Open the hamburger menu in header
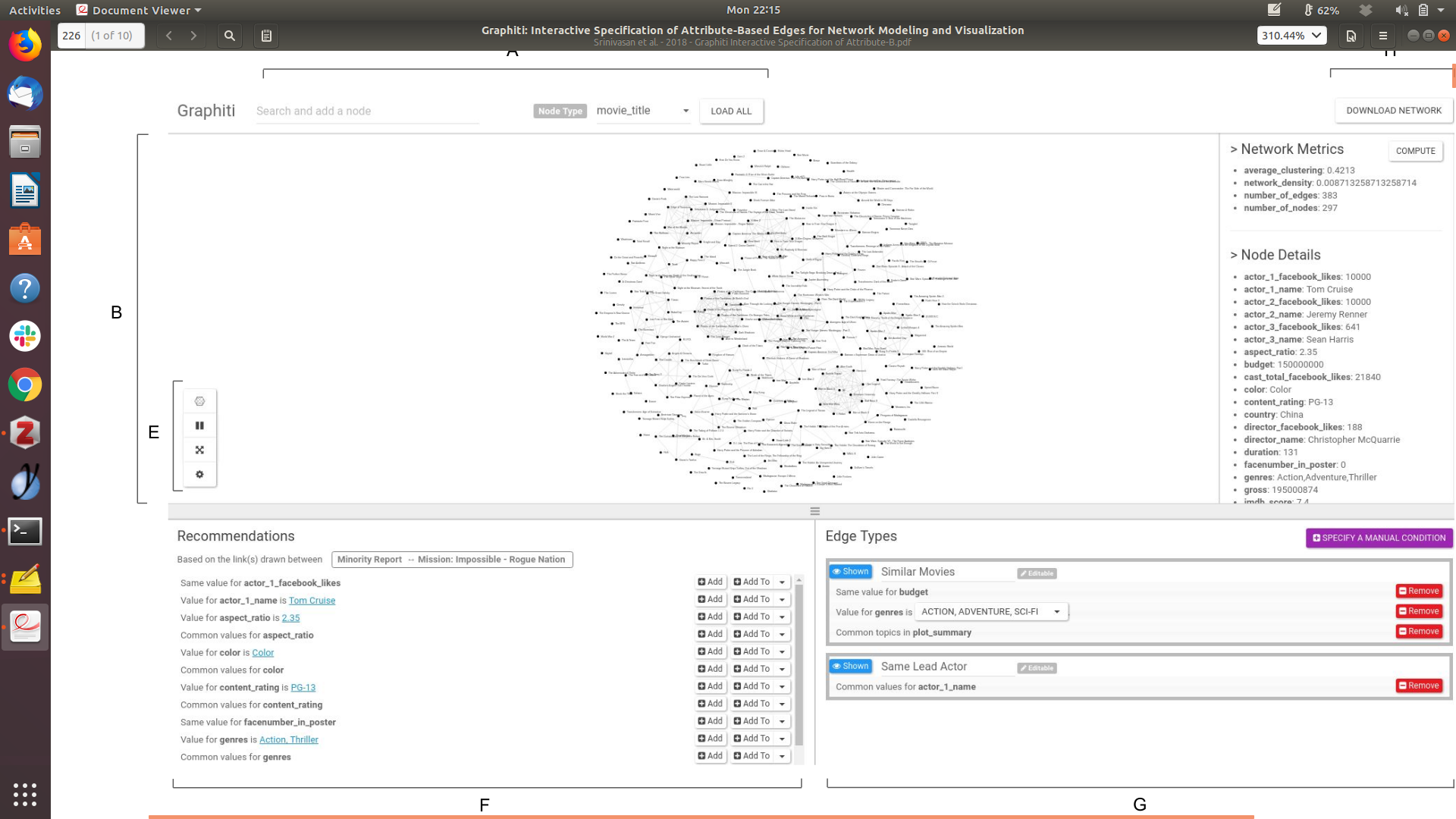 tap(1382, 36)
